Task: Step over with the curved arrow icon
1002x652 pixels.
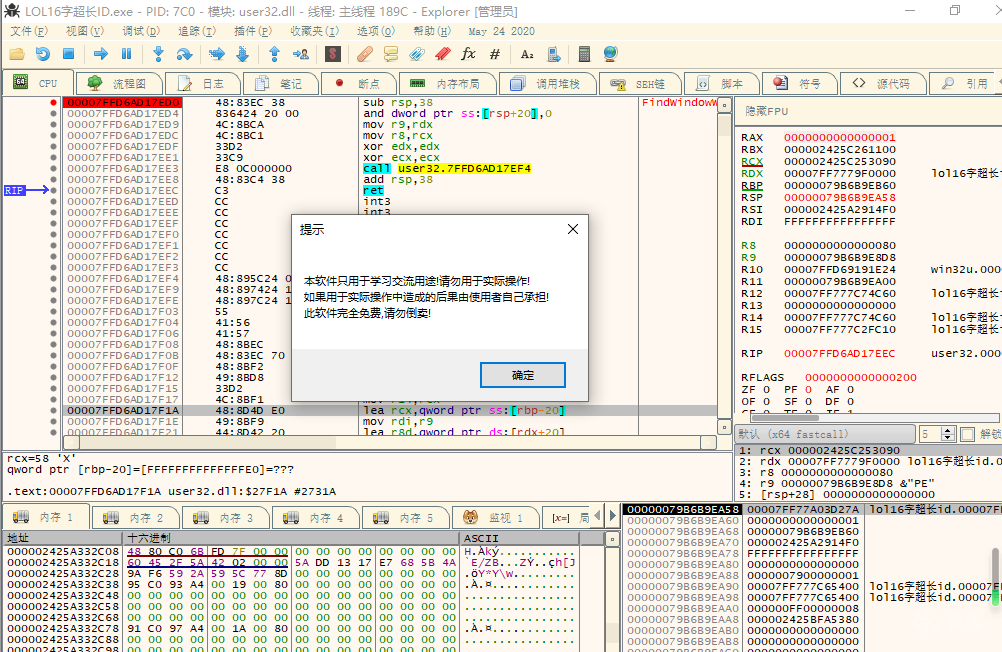Action: tap(184, 54)
